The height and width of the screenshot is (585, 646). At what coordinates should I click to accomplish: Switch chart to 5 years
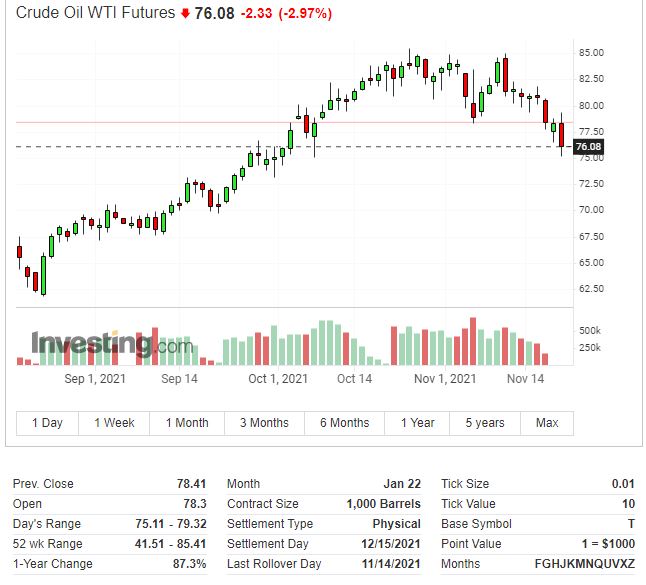coord(485,423)
